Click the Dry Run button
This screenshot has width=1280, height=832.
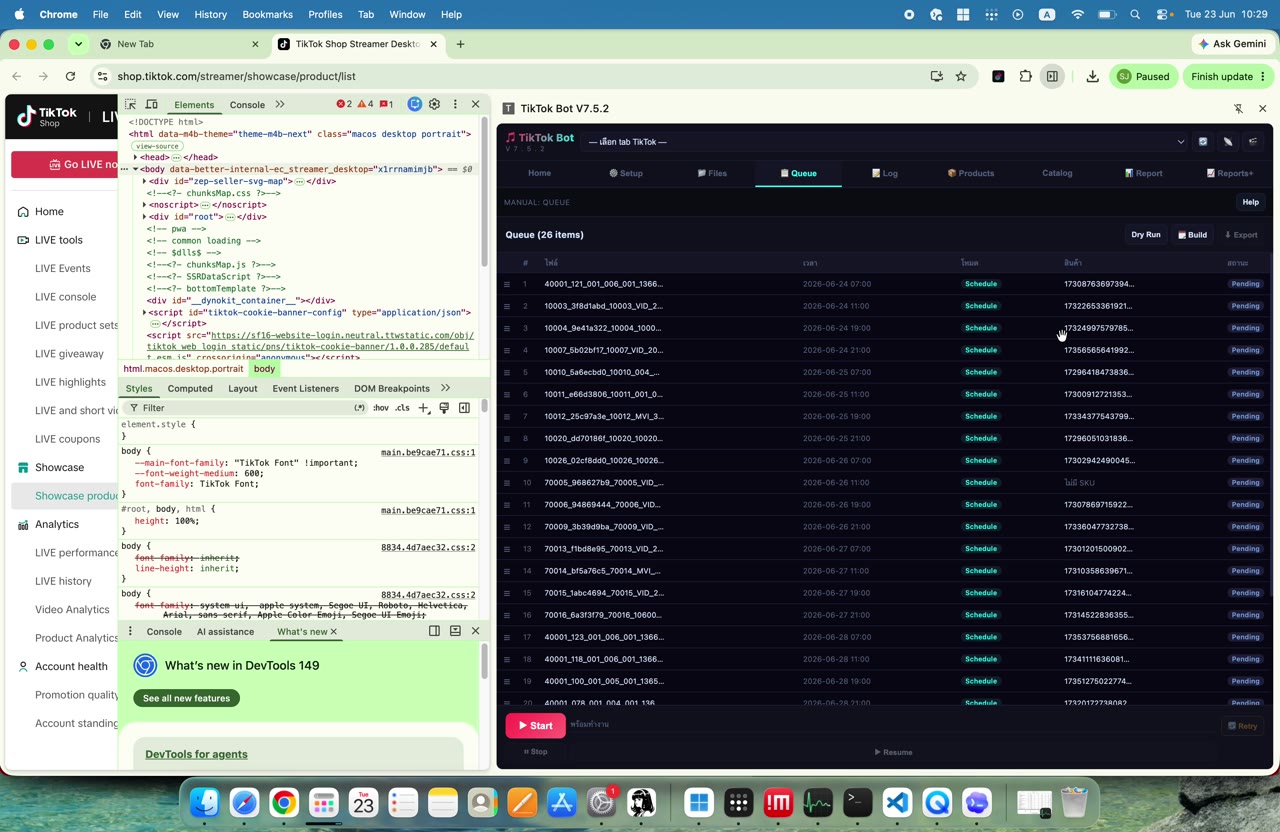[x=1146, y=235]
